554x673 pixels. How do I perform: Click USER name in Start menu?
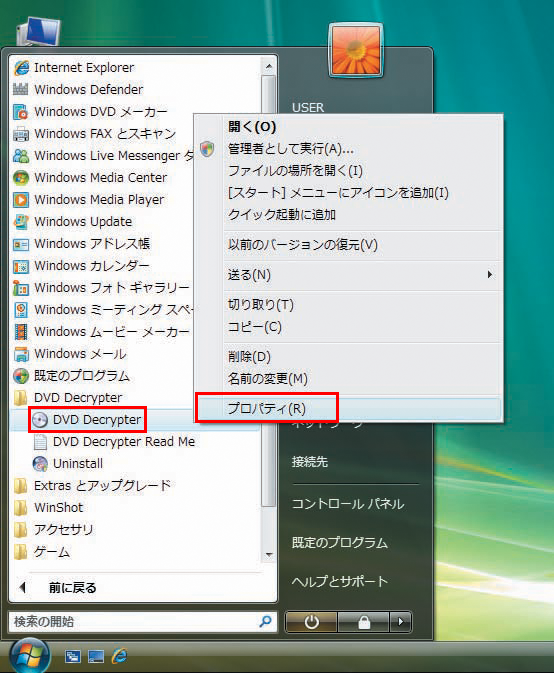[308, 107]
